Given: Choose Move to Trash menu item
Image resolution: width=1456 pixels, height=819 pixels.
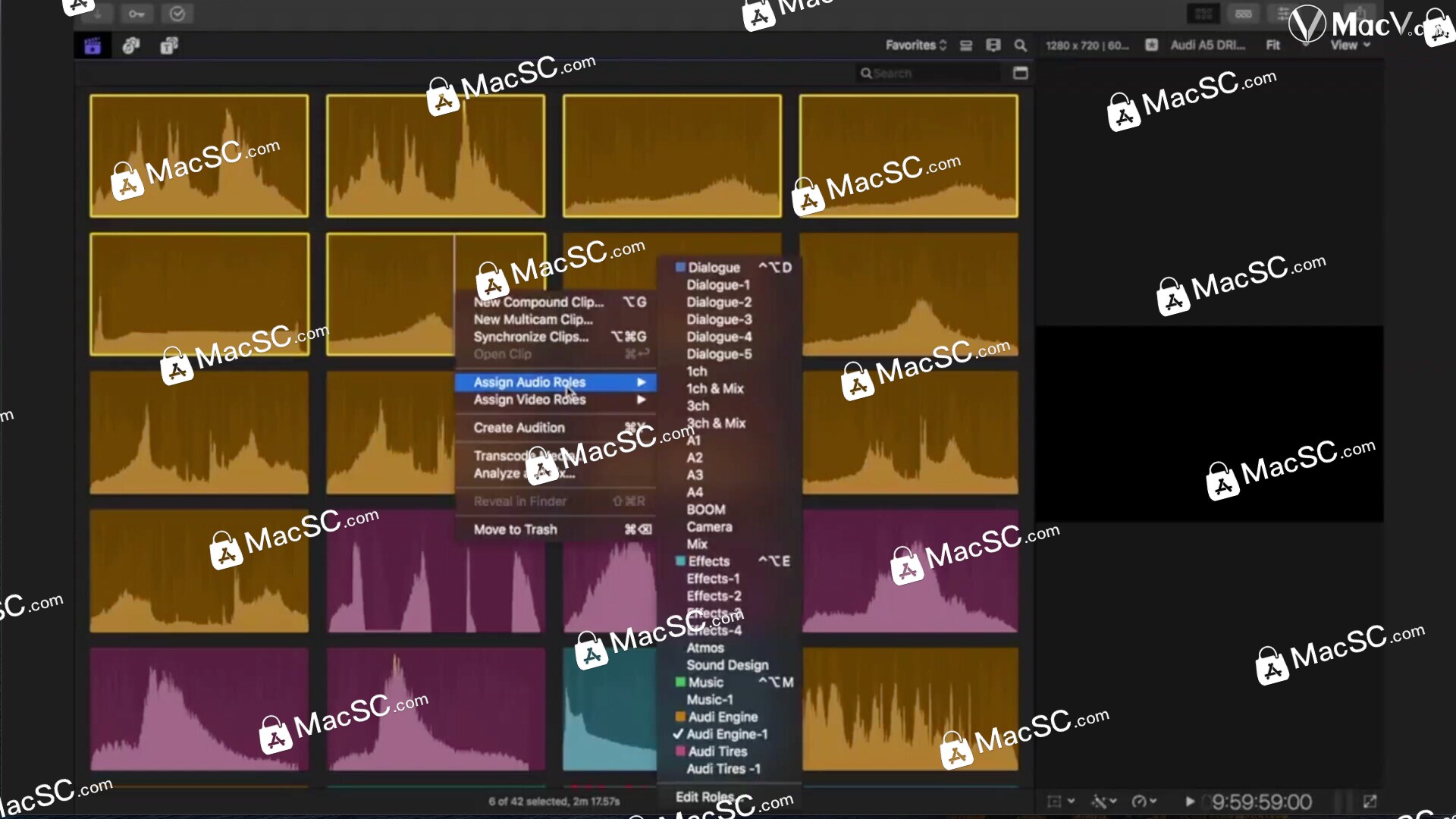Looking at the screenshot, I should point(516,529).
